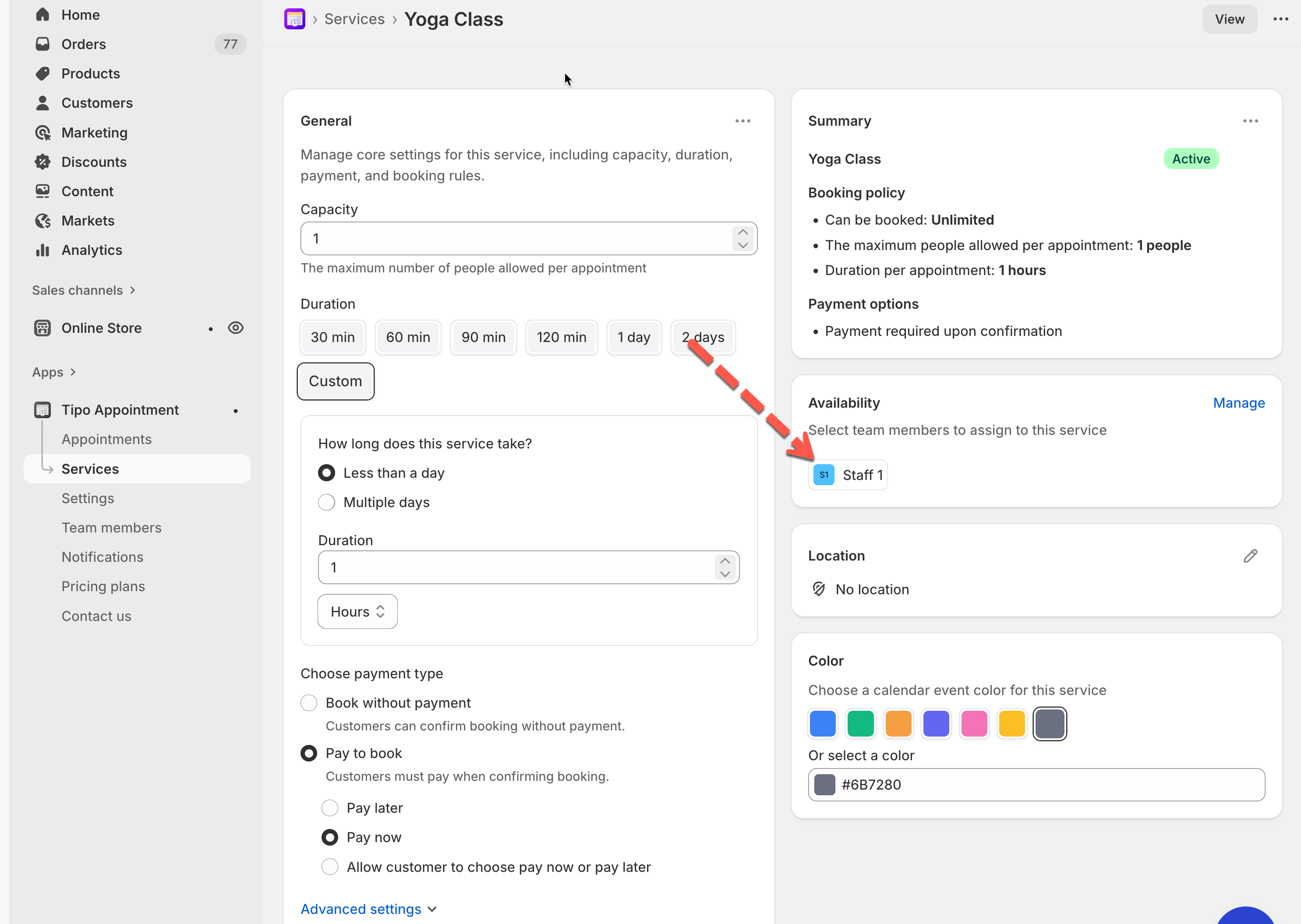Expand the Sales channels section

[83, 290]
